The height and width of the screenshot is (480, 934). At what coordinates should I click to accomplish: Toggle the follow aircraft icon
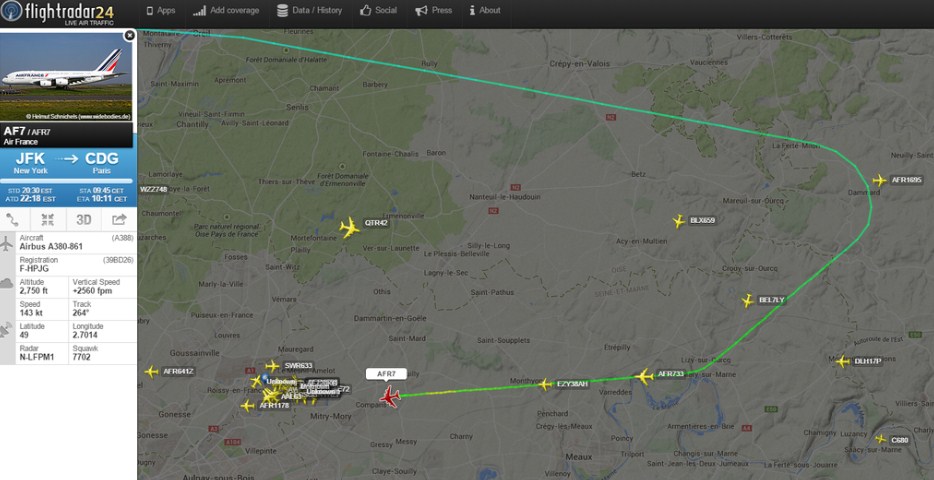[47, 219]
